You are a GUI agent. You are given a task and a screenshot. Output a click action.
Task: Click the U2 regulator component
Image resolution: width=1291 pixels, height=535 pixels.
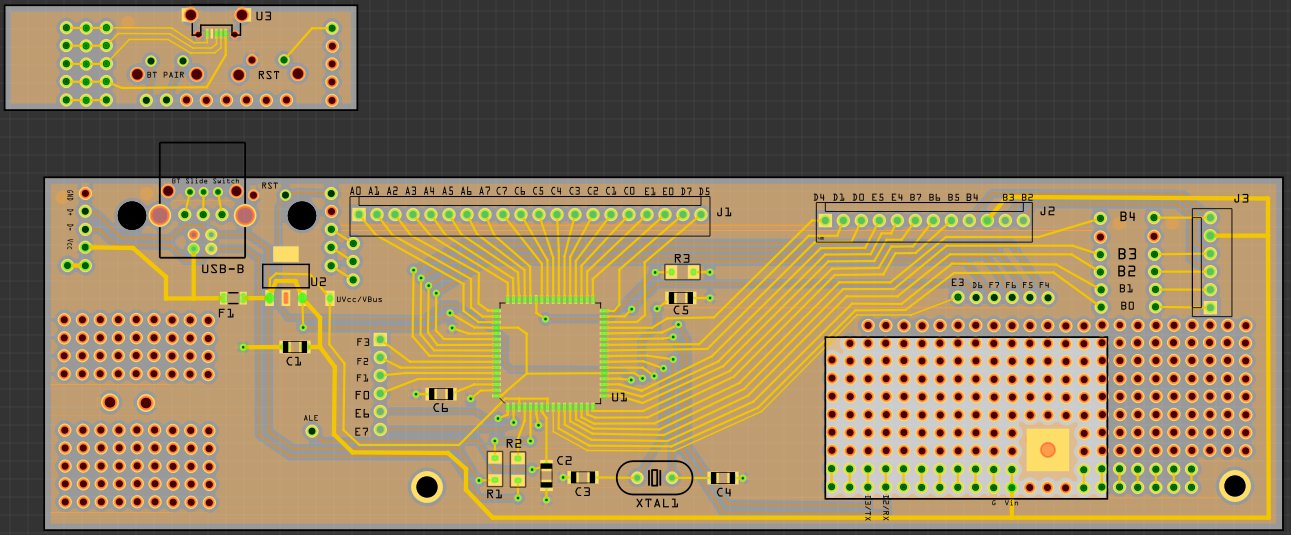pyautogui.click(x=286, y=297)
